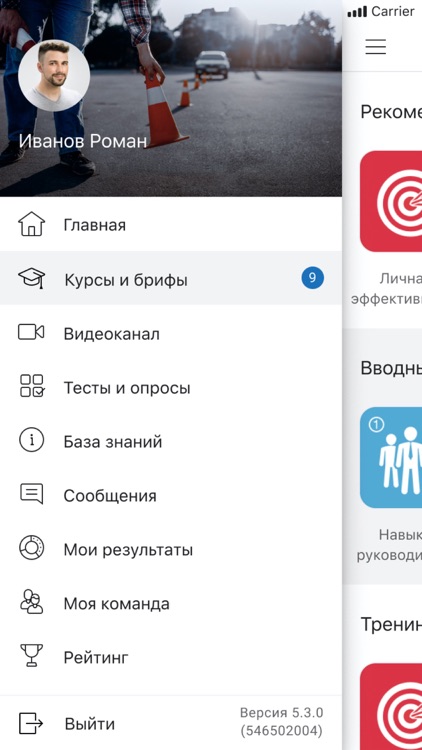
Task: Open Сообщения
Action: pyautogui.click(x=171, y=495)
